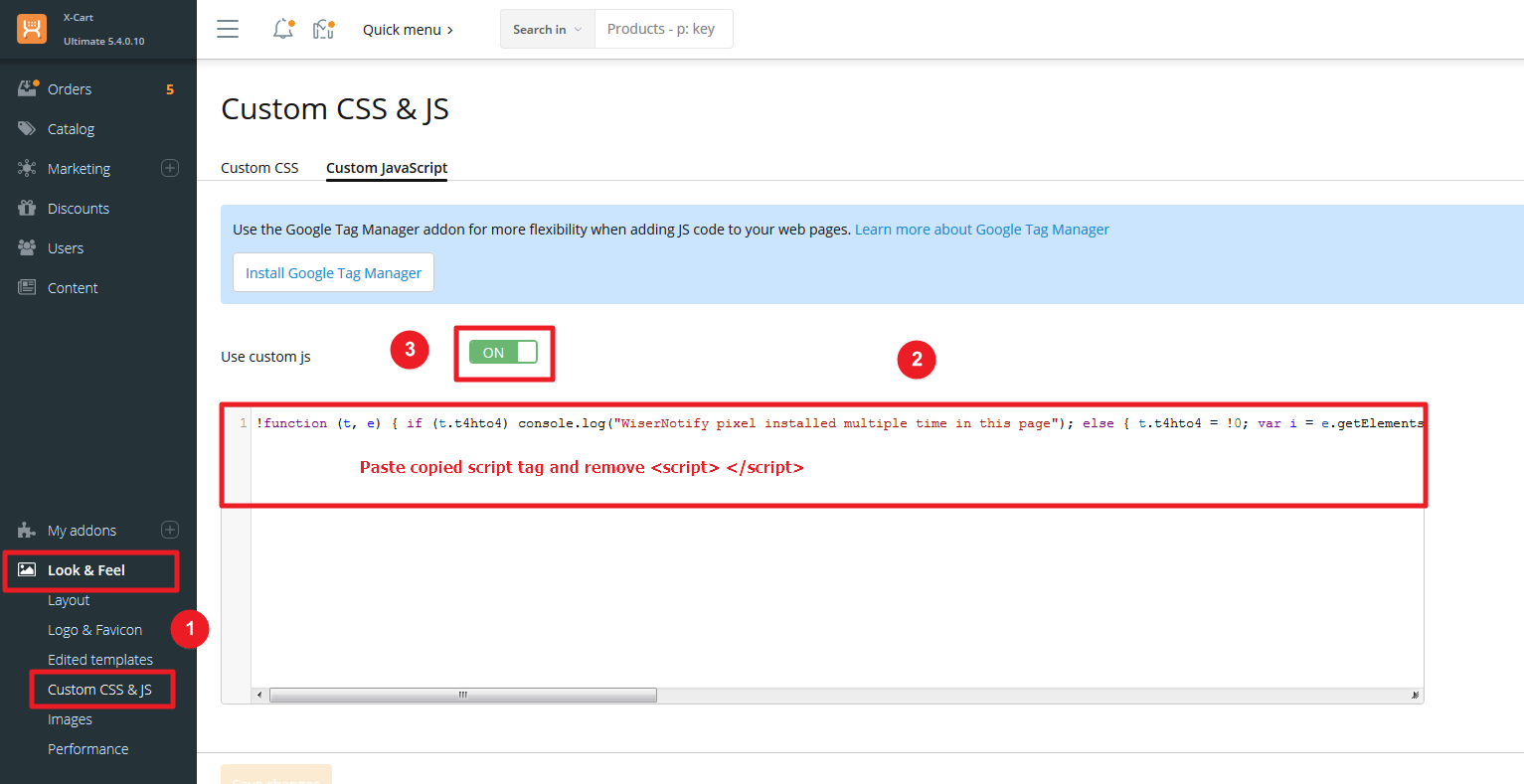Open the Marketing sidebar icon

click(x=27, y=168)
